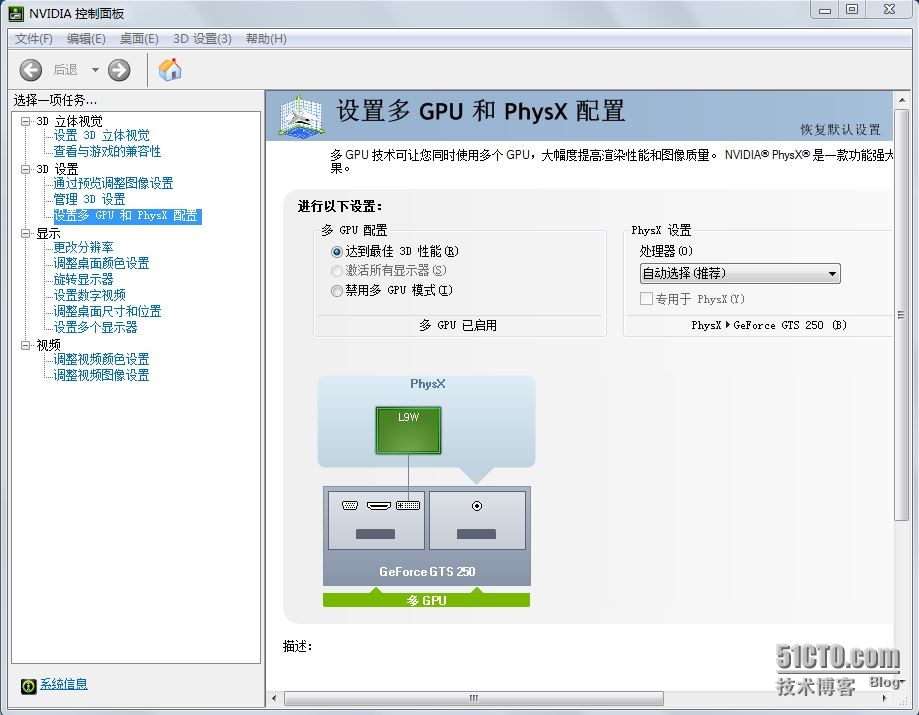Open 查看与游戏的兼容性 task

coord(107,151)
